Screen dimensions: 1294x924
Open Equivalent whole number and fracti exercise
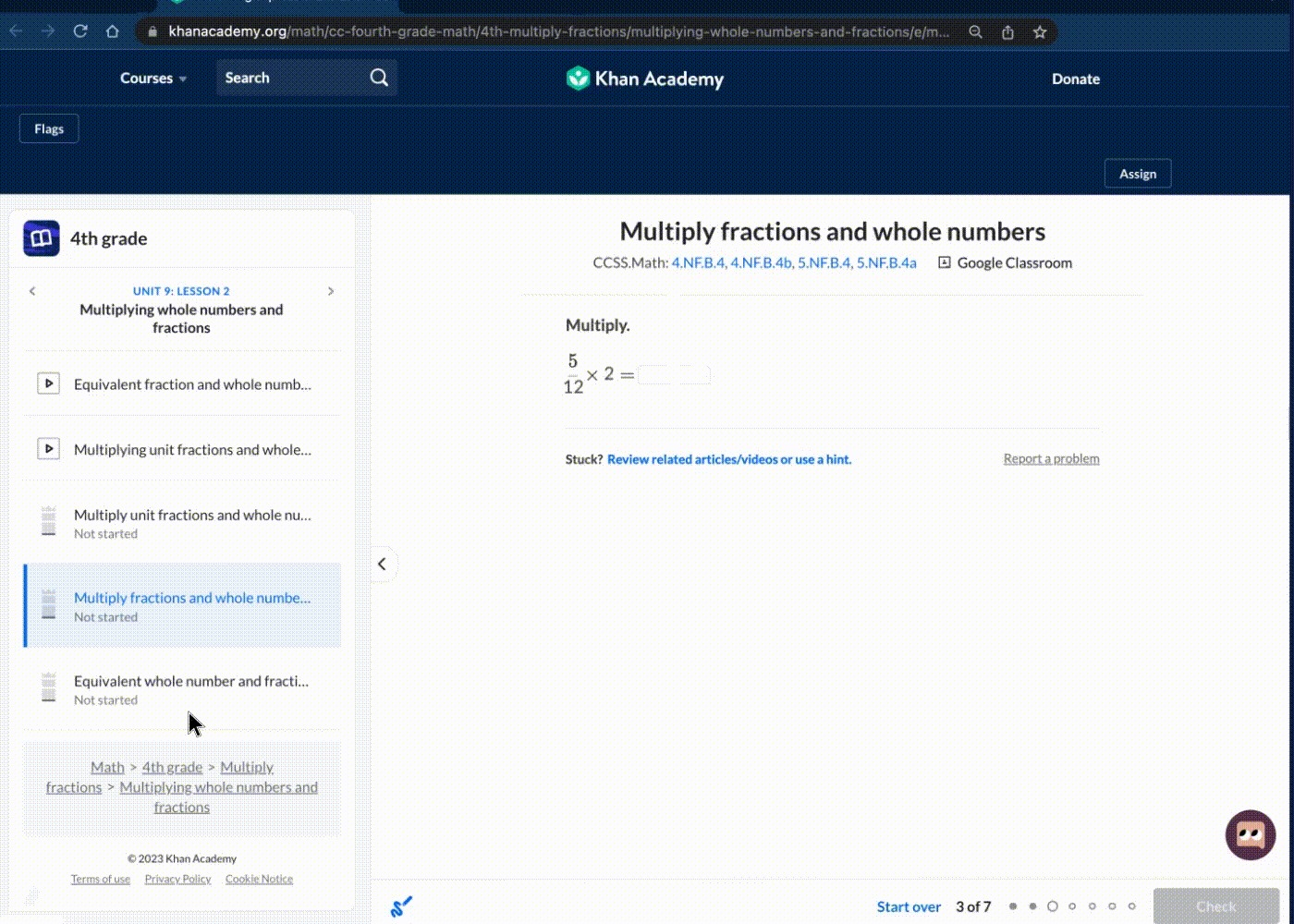182,689
